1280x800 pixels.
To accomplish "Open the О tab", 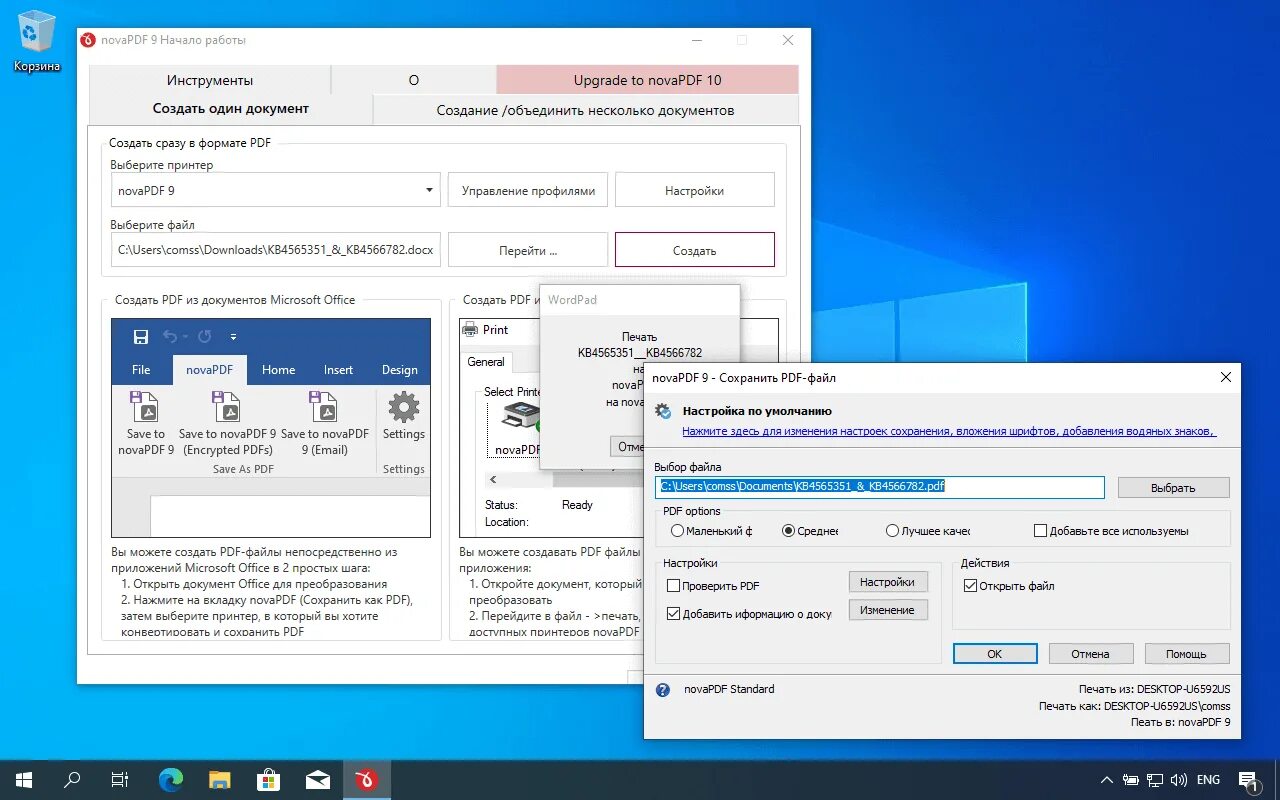I will tap(413, 80).
